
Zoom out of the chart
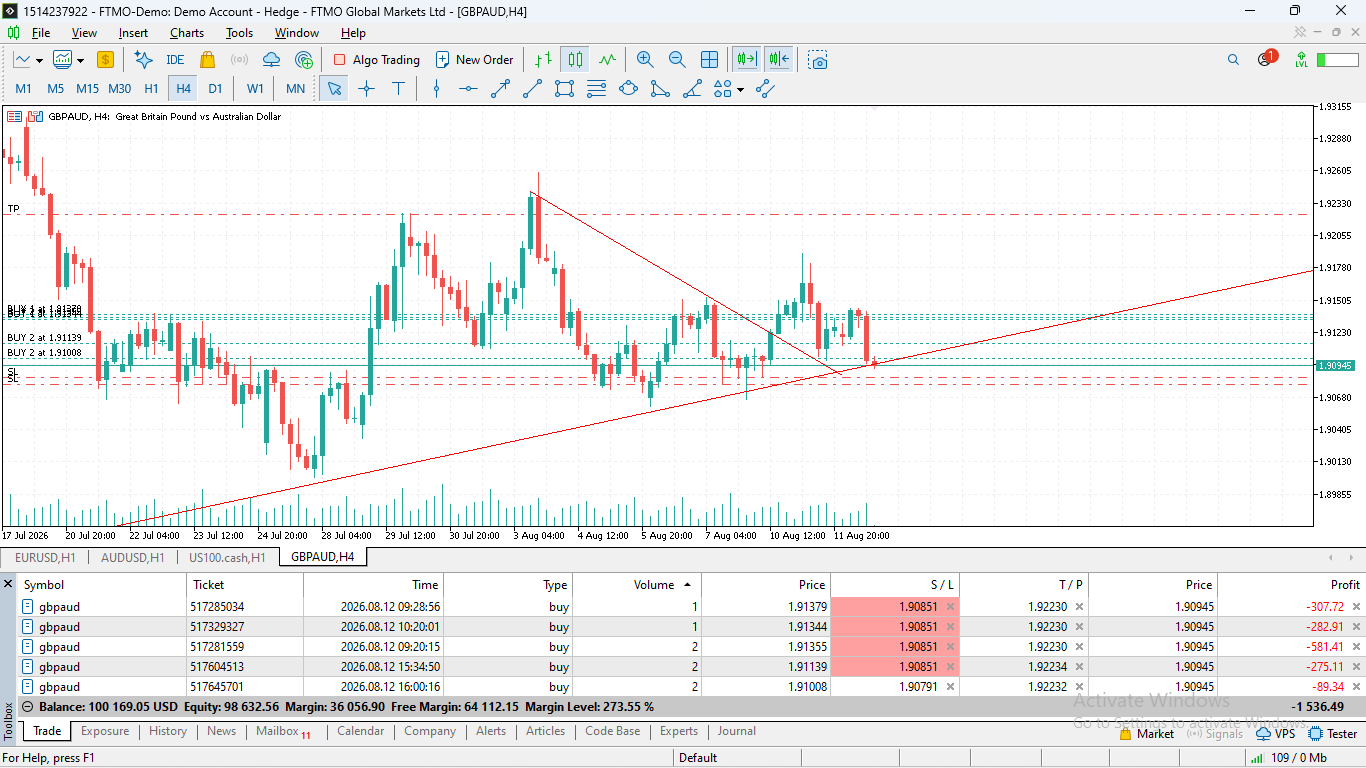click(677, 60)
